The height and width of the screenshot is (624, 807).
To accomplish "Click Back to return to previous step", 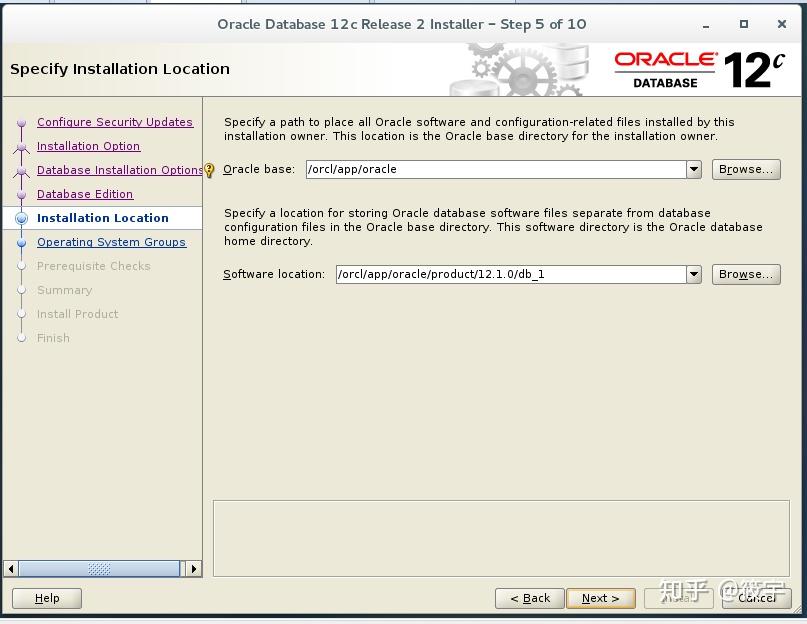I will click(530, 598).
